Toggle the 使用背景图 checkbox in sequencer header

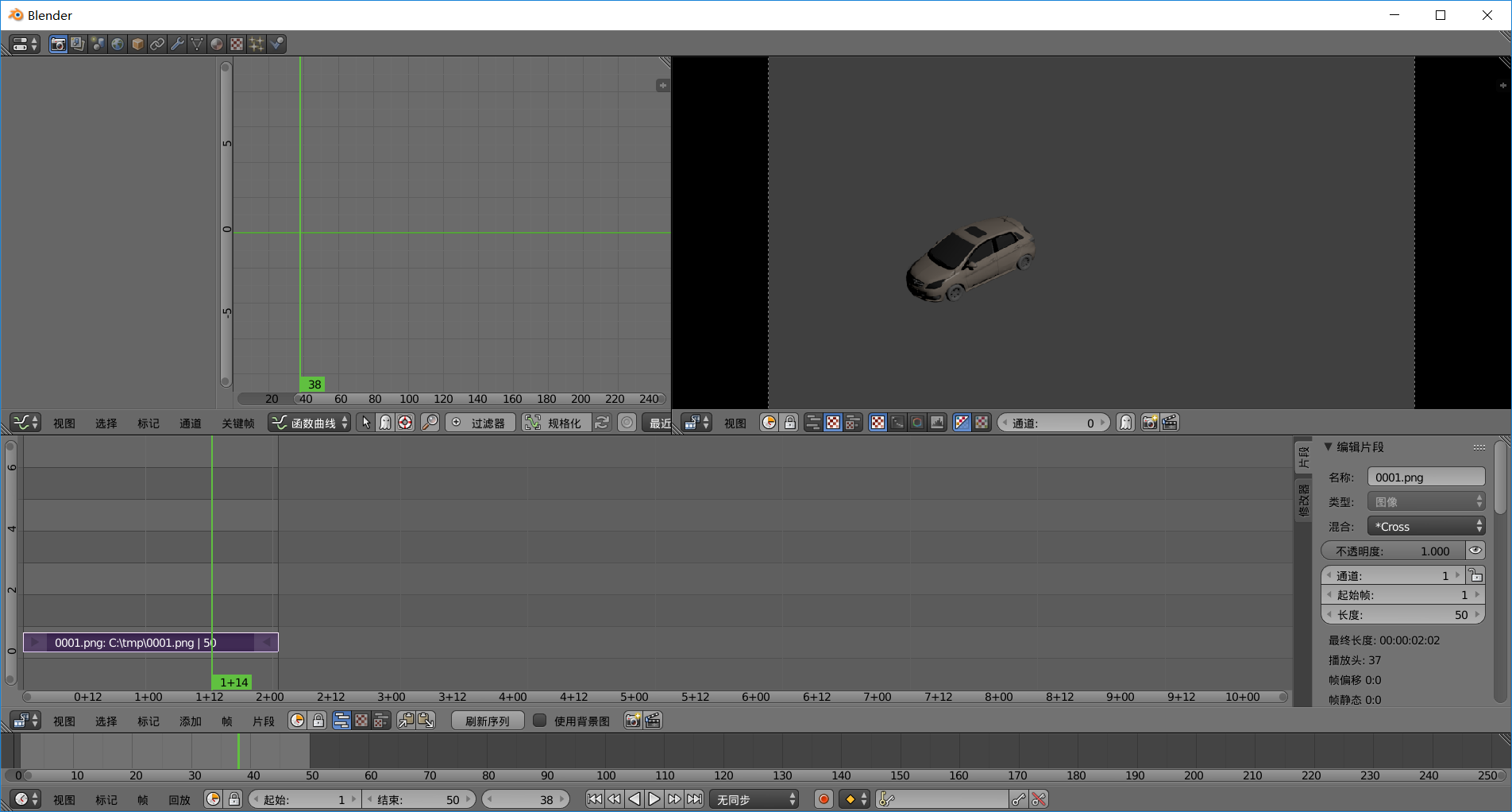[x=539, y=720]
